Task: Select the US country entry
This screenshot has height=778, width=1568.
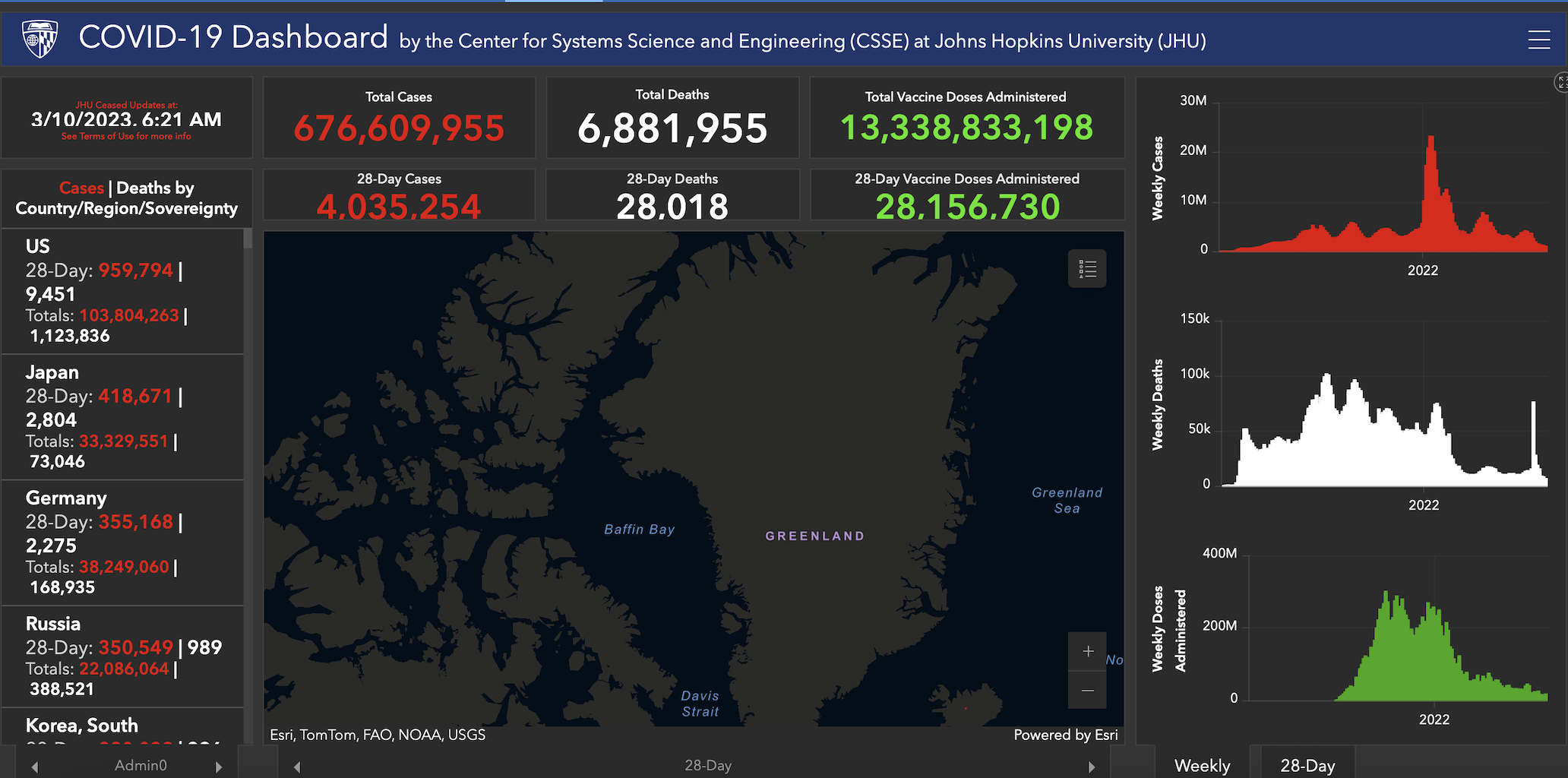Action: pos(122,291)
